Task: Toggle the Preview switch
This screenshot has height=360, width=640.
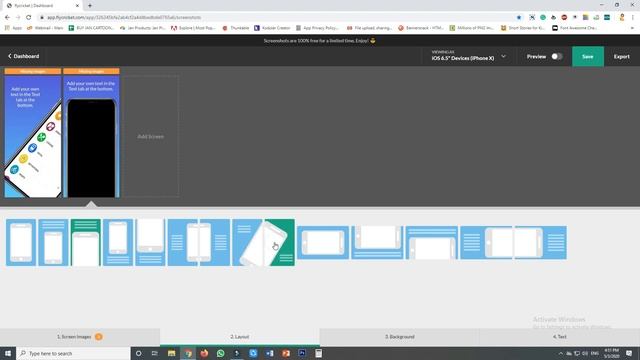Action: (x=557, y=56)
